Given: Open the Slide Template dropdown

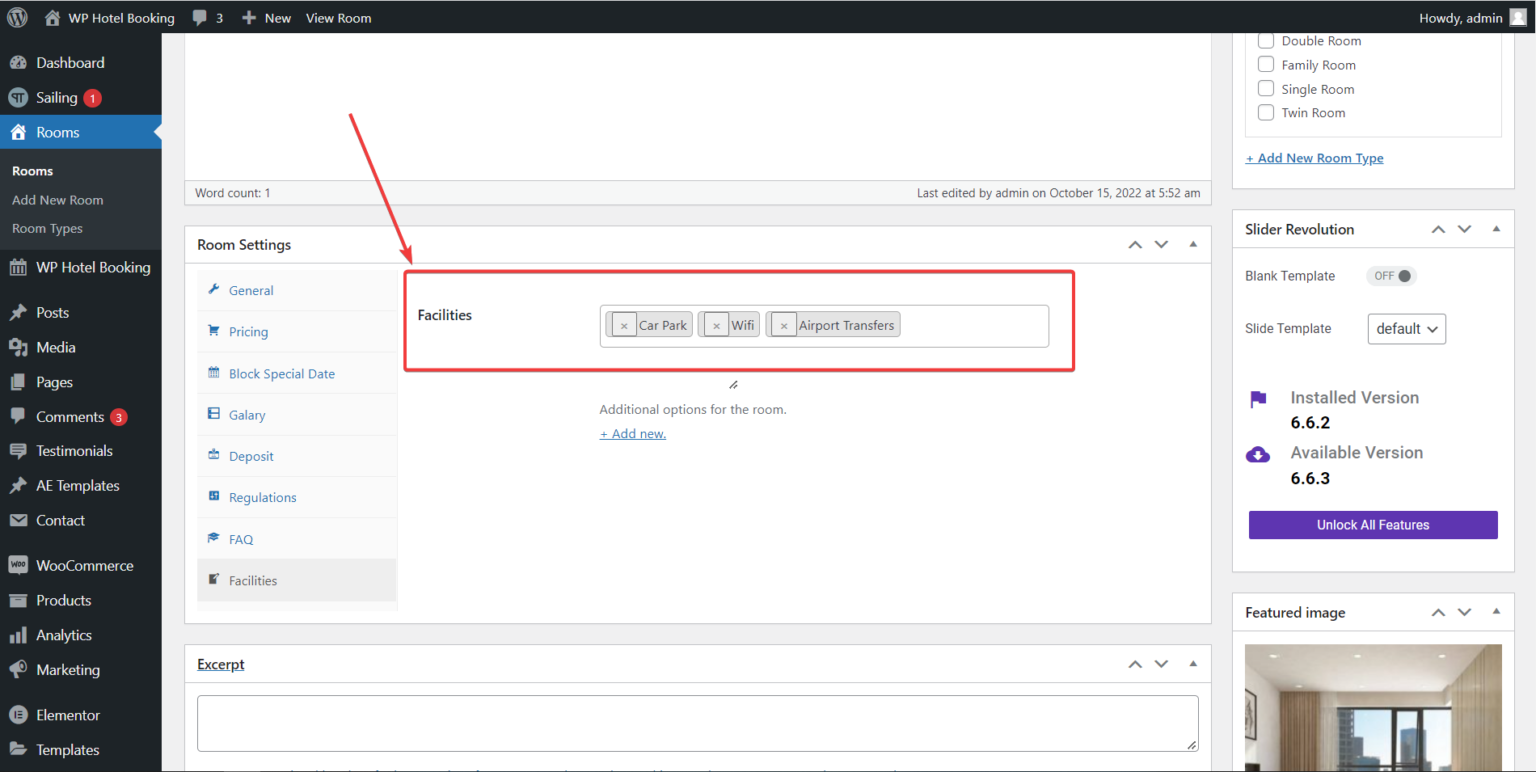Looking at the screenshot, I should point(1406,329).
